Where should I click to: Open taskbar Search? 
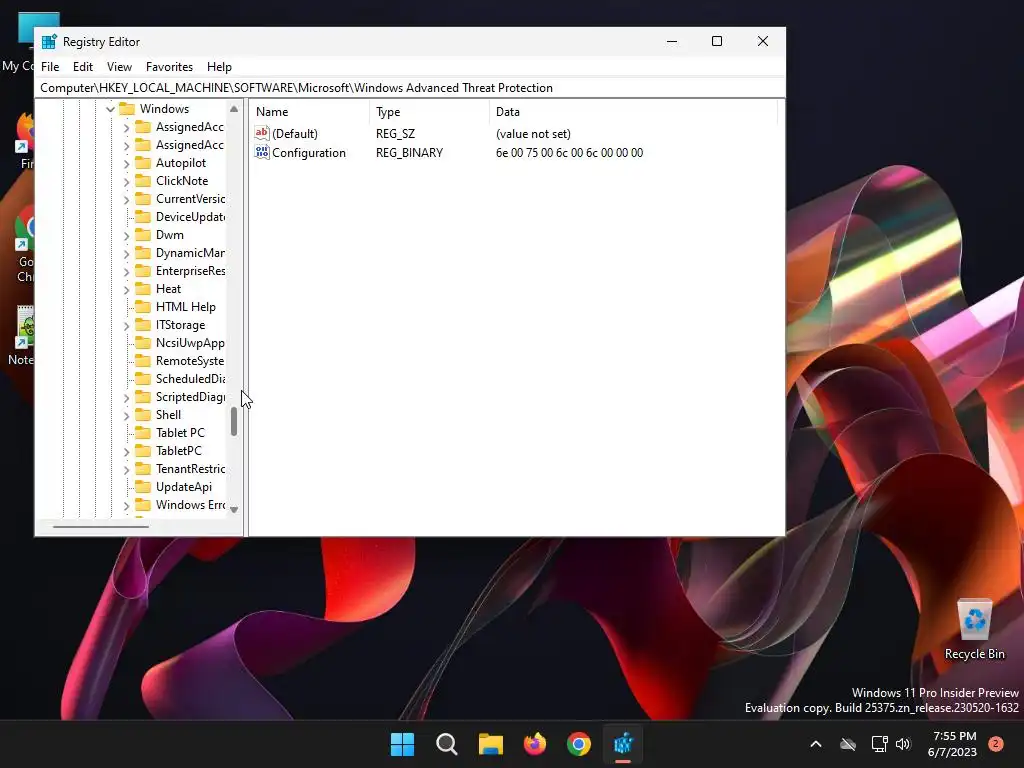click(x=447, y=744)
